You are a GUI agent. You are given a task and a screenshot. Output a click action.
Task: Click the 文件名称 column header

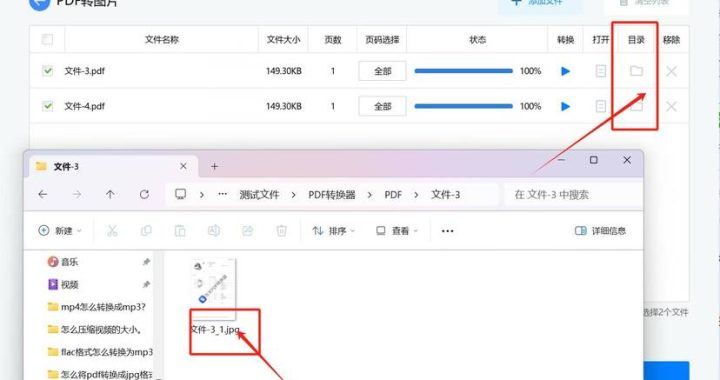[x=162, y=40]
